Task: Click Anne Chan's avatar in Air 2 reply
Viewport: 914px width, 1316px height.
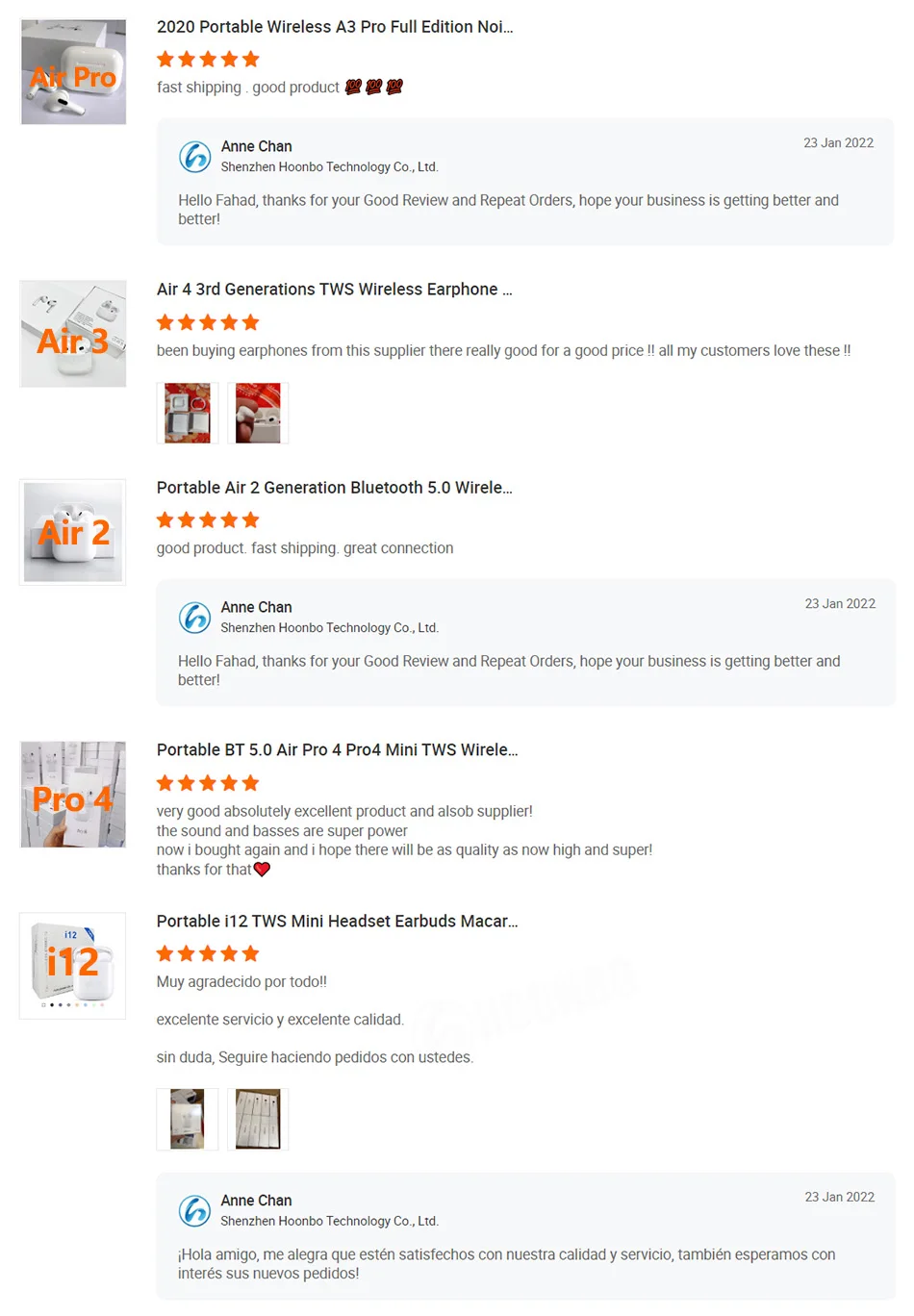Action: click(195, 617)
